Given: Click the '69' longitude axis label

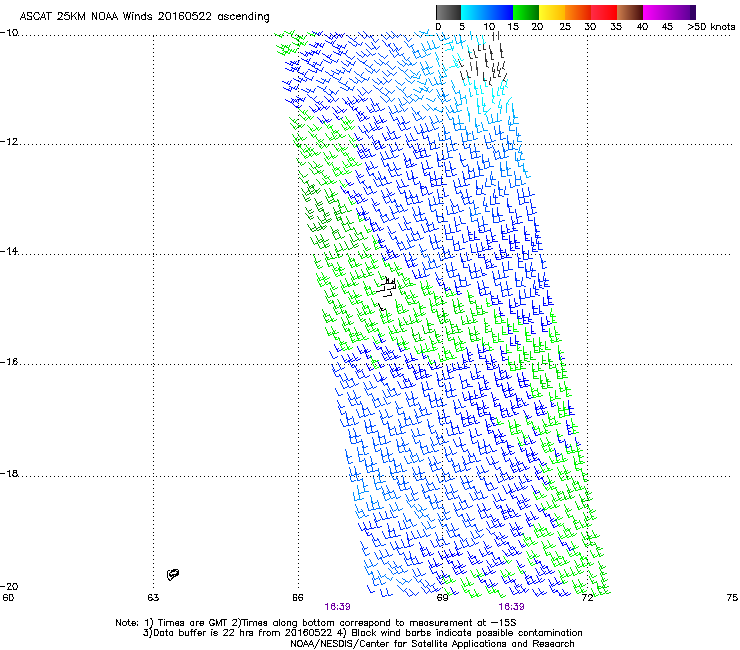Looking at the screenshot, I should [x=442, y=598].
